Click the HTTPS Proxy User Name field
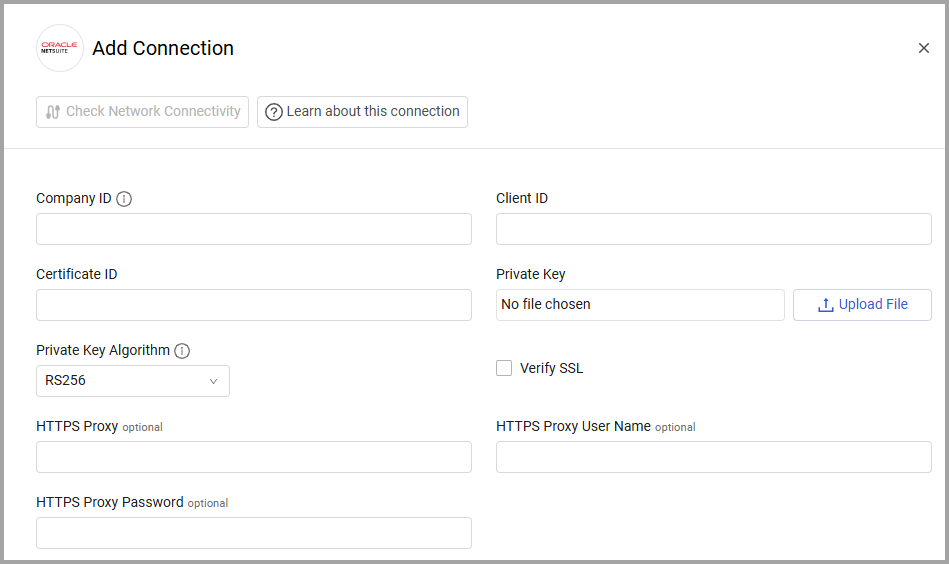This screenshot has height=564, width=949. (x=714, y=457)
